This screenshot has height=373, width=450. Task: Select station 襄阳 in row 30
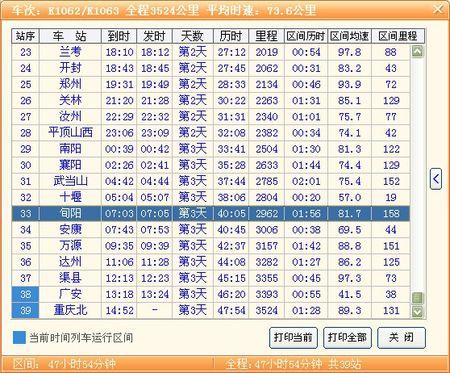70,165
